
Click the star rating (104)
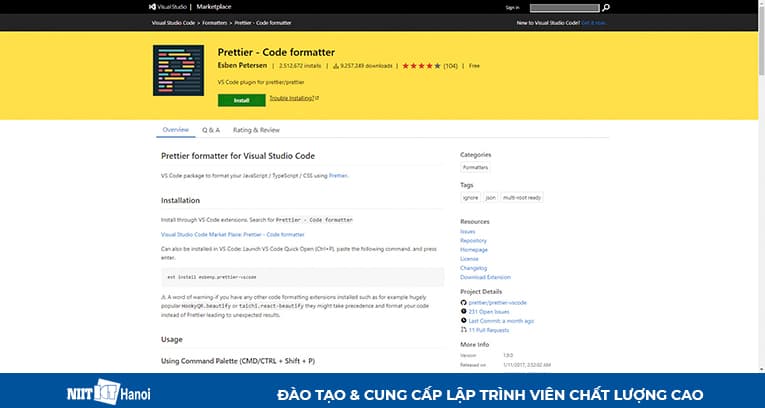coord(429,66)
